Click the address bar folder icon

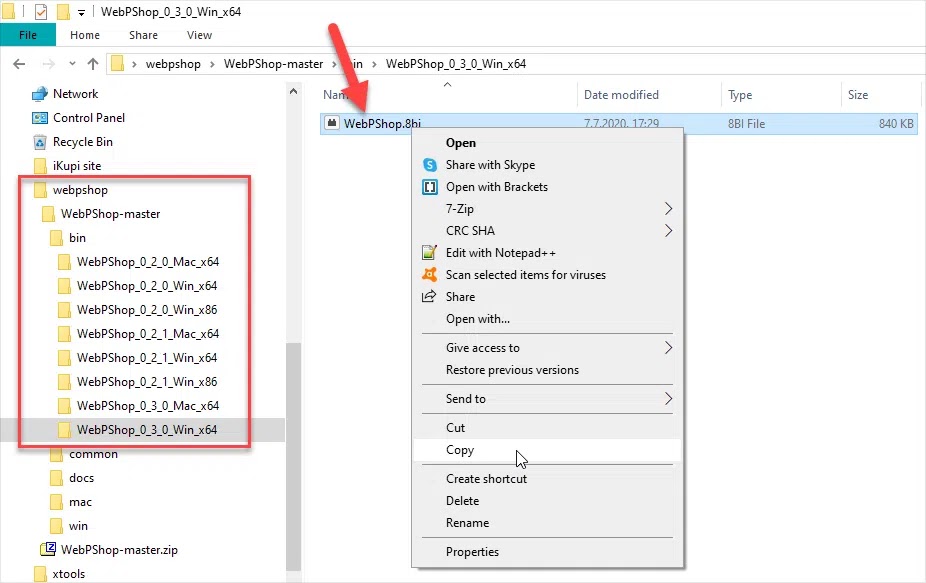pos(118,63)
